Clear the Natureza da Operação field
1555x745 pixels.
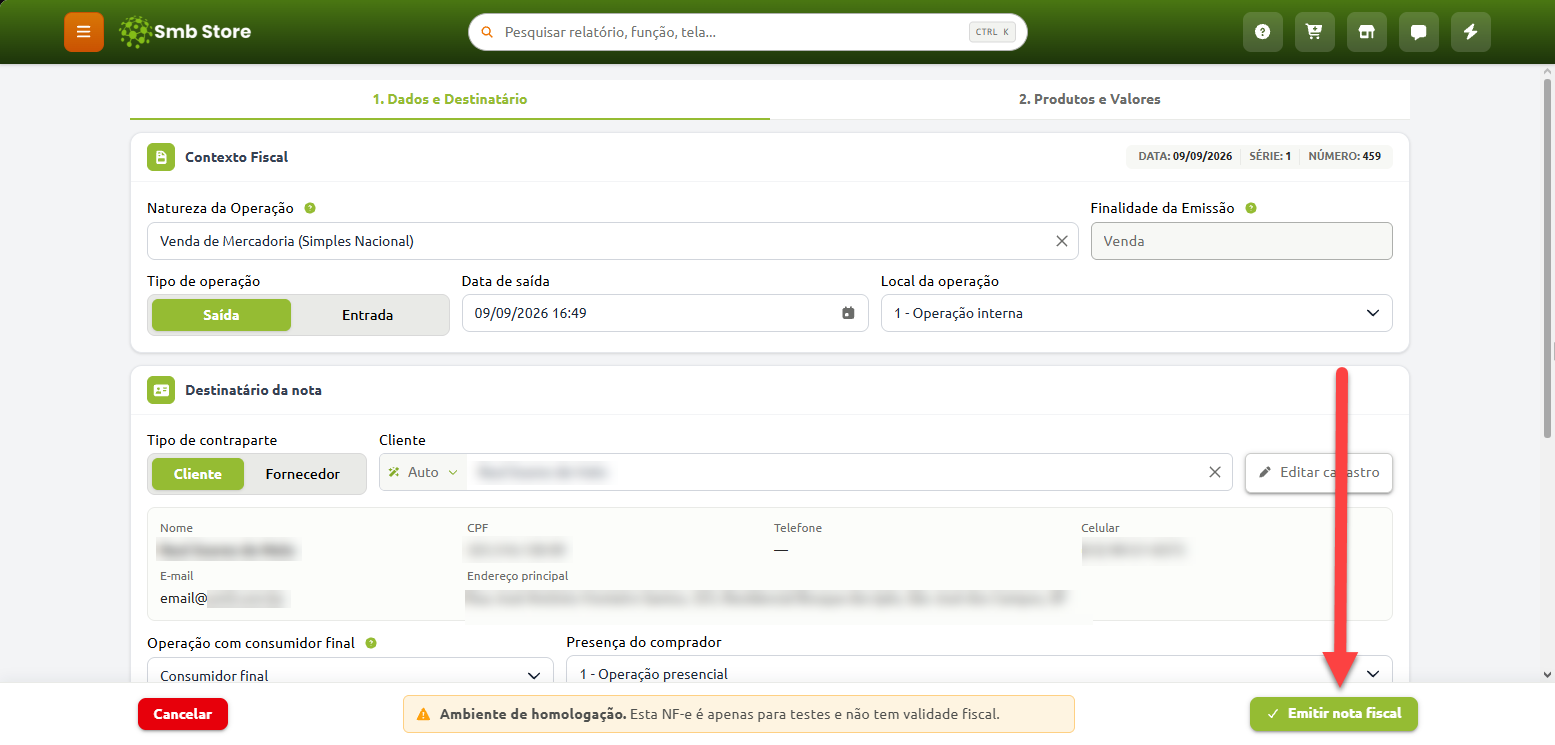tap(1062, 241)
